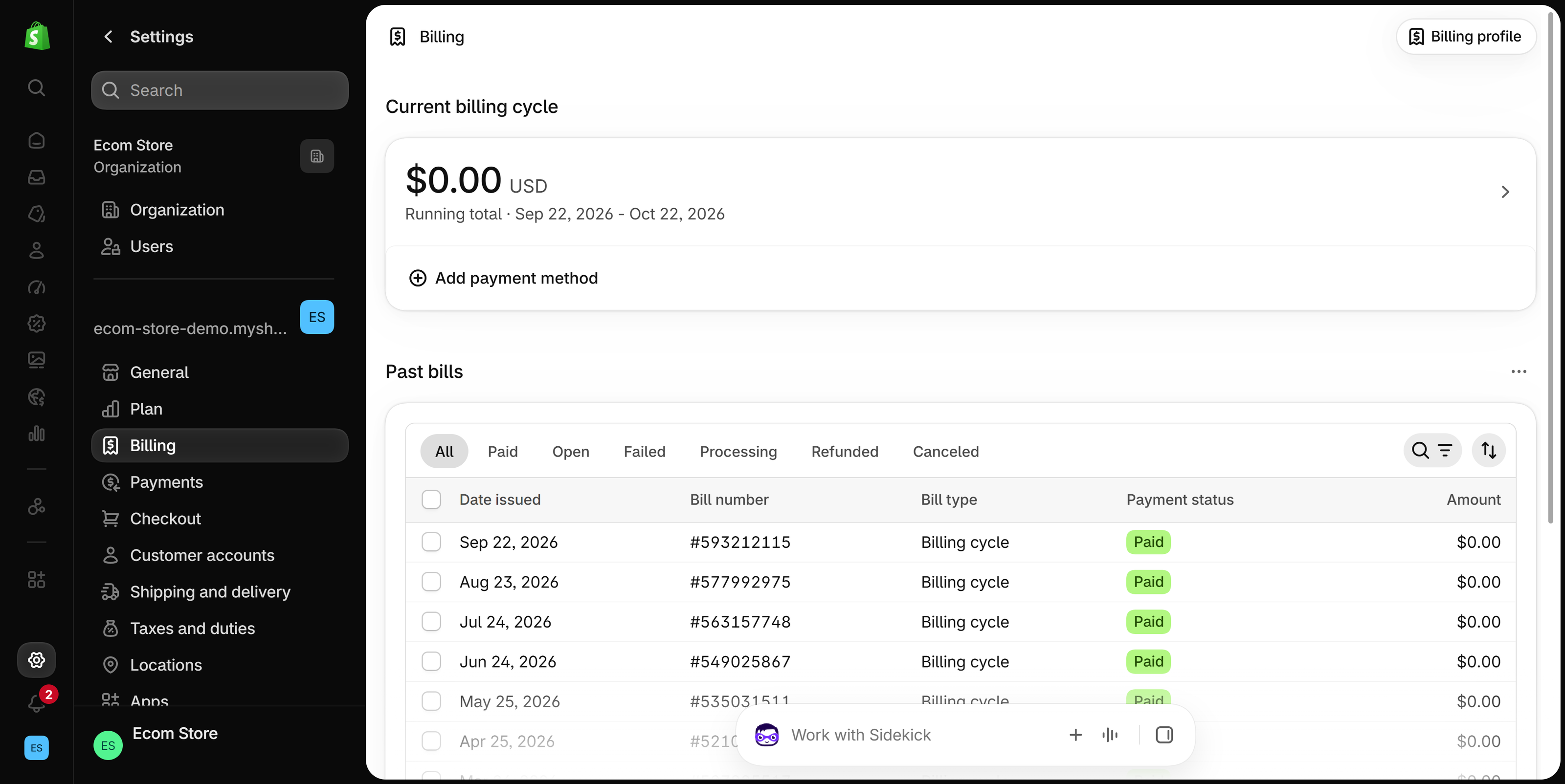This screenshot has height=784, width=1565.
Task: Click the organization building icon button
Action: (317, 156)
